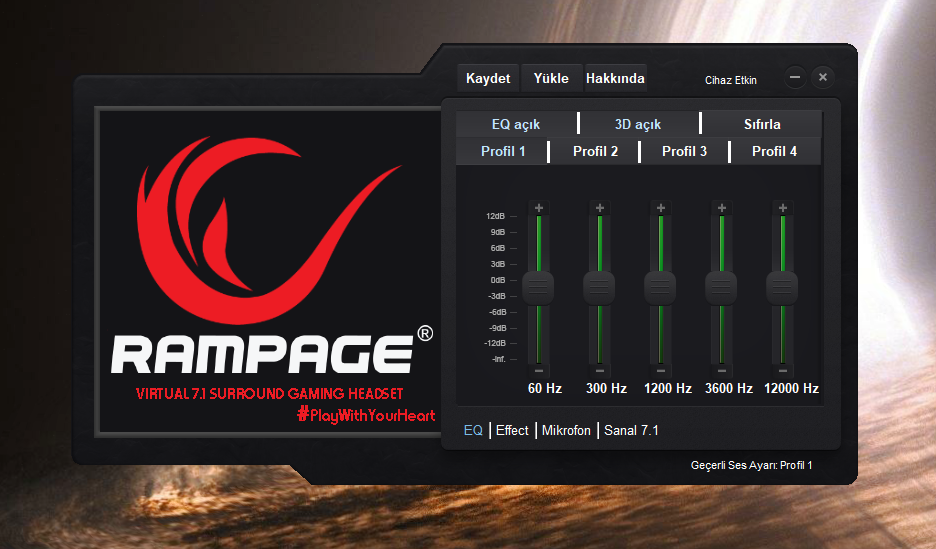936x549 pixels.
Task: Select Profil 1
Action: pos(503,151)
